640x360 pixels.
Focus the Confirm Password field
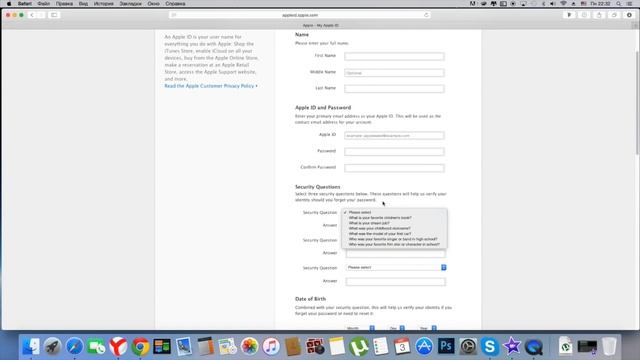(394, 168)
